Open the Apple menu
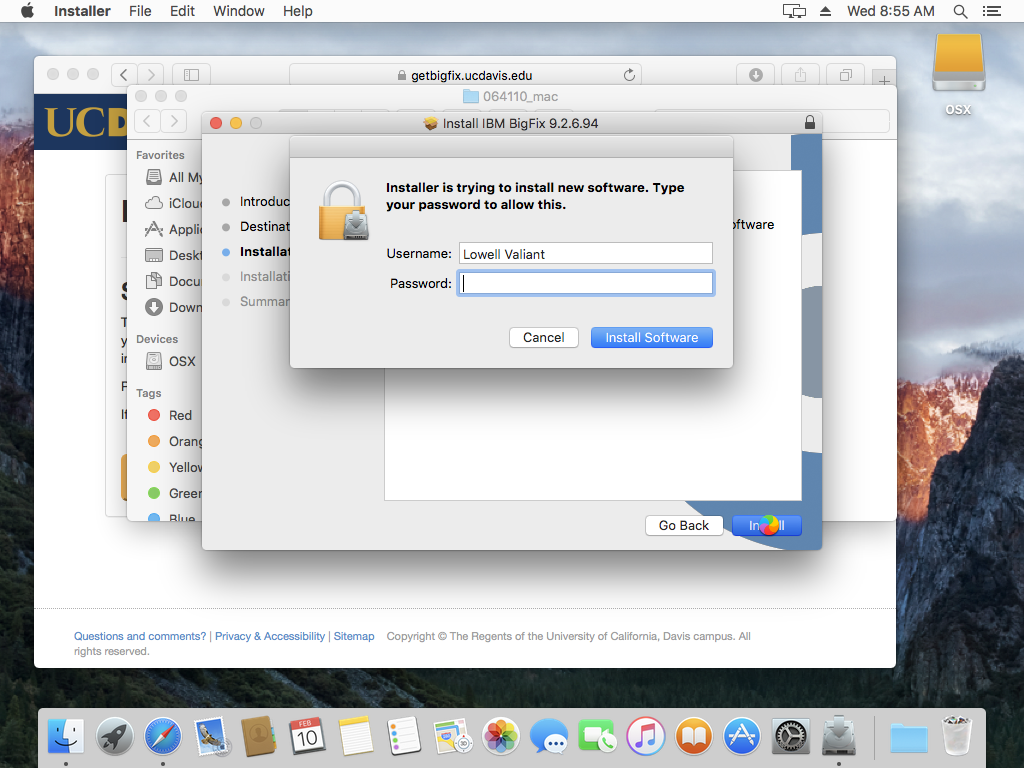1024x768 pixels. [x=27, y=11]
